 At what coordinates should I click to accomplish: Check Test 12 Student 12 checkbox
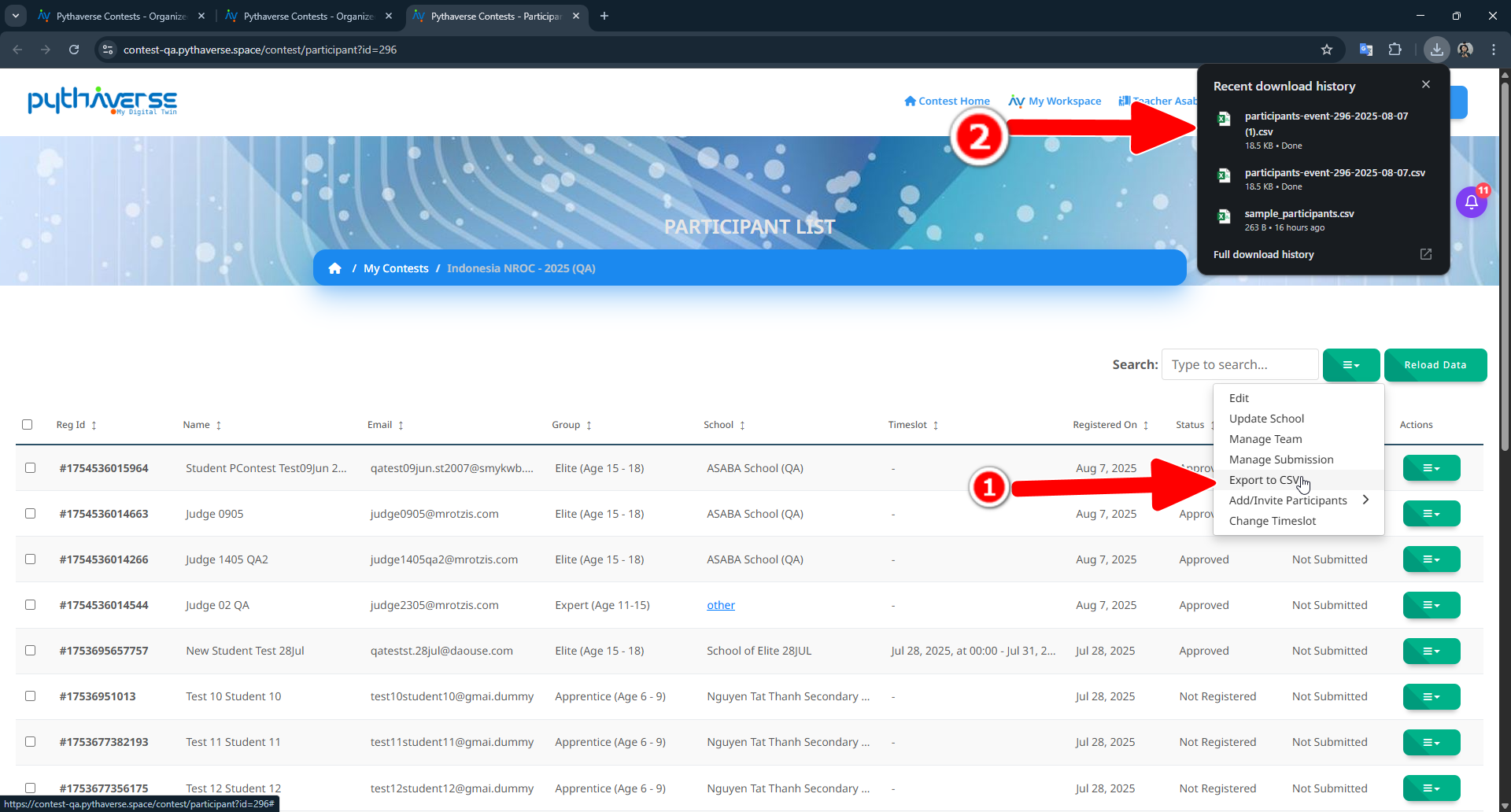click(x=31, y=788)
